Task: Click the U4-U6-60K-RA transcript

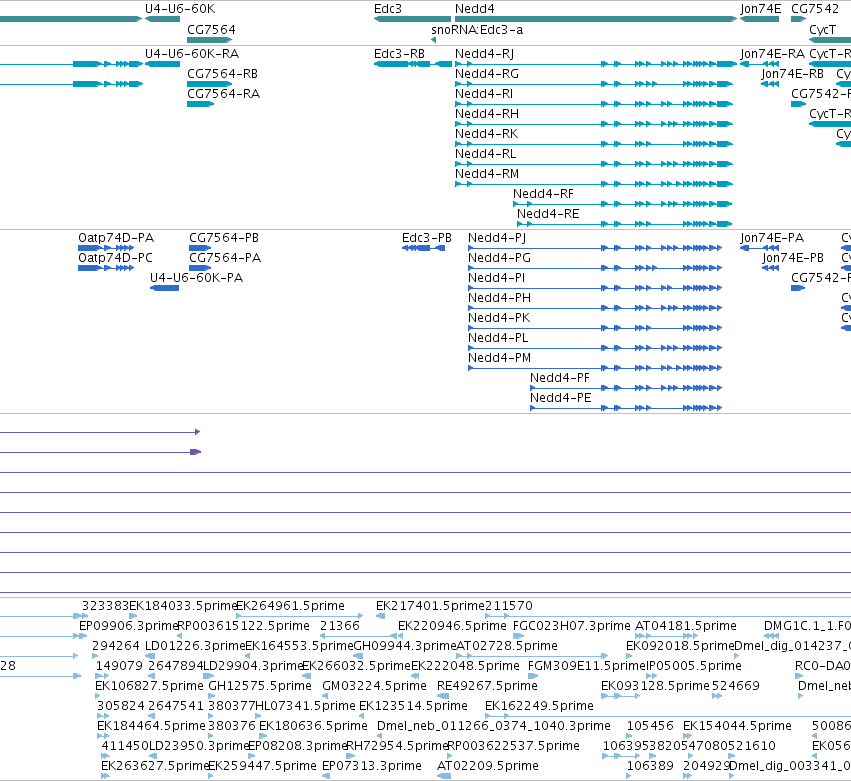Action: [x=162, y=64]
